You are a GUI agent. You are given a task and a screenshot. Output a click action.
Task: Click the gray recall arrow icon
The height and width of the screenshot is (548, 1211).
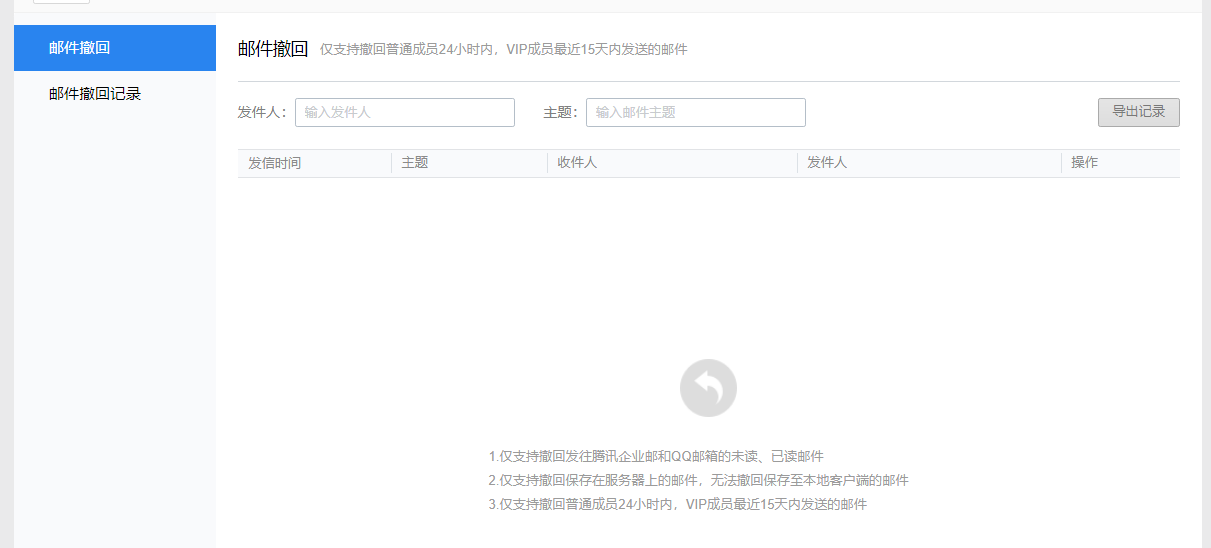coord(708,388)
